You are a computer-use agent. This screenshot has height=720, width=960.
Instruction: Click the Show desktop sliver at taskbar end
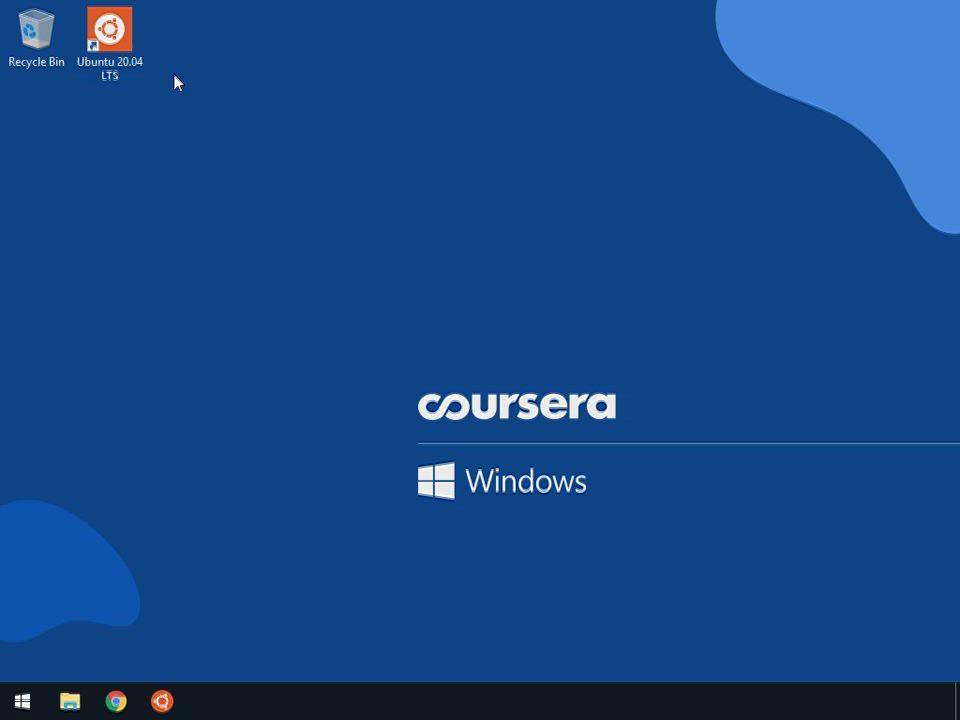pos(957,701)
